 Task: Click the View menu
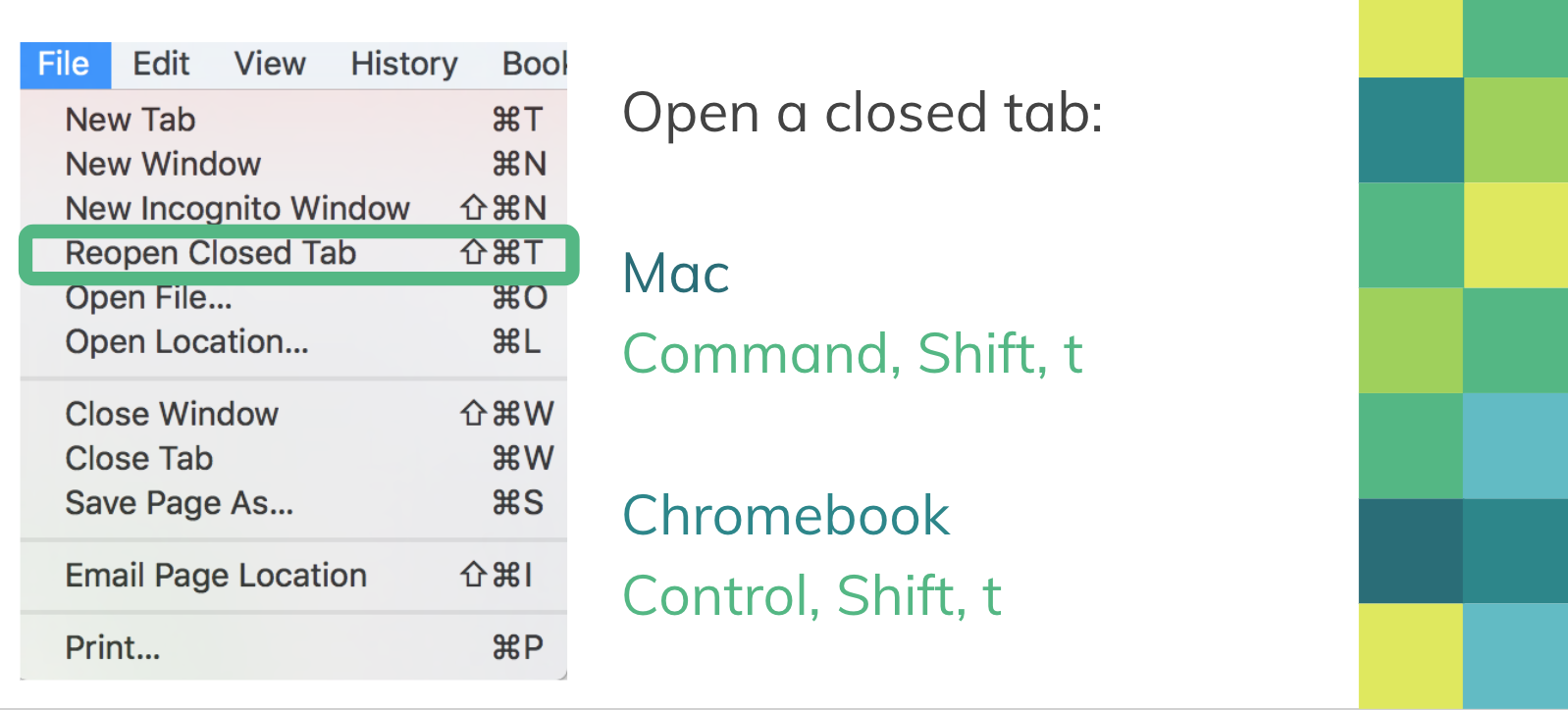(270, 65)
